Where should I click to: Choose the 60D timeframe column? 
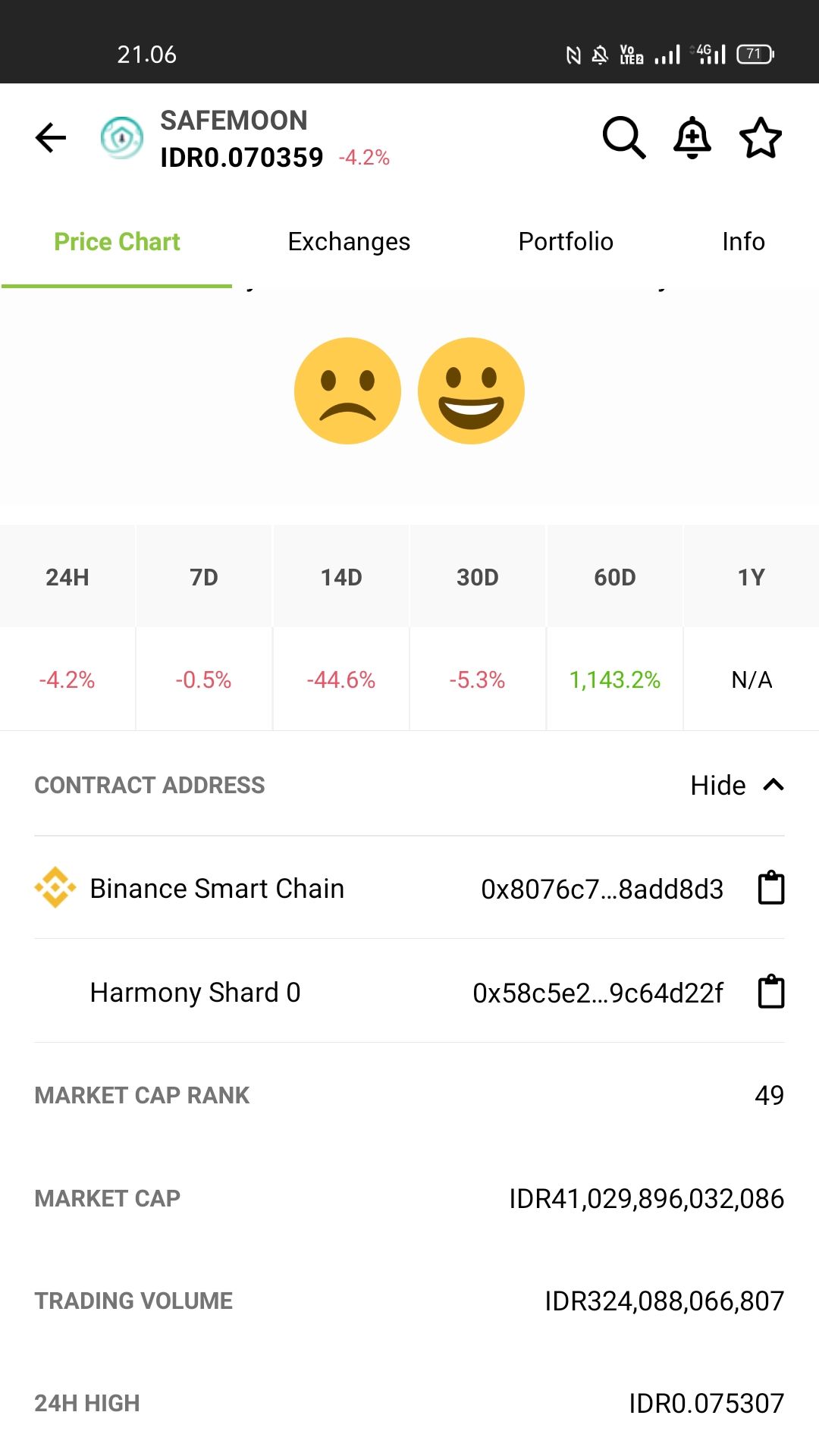614,578
